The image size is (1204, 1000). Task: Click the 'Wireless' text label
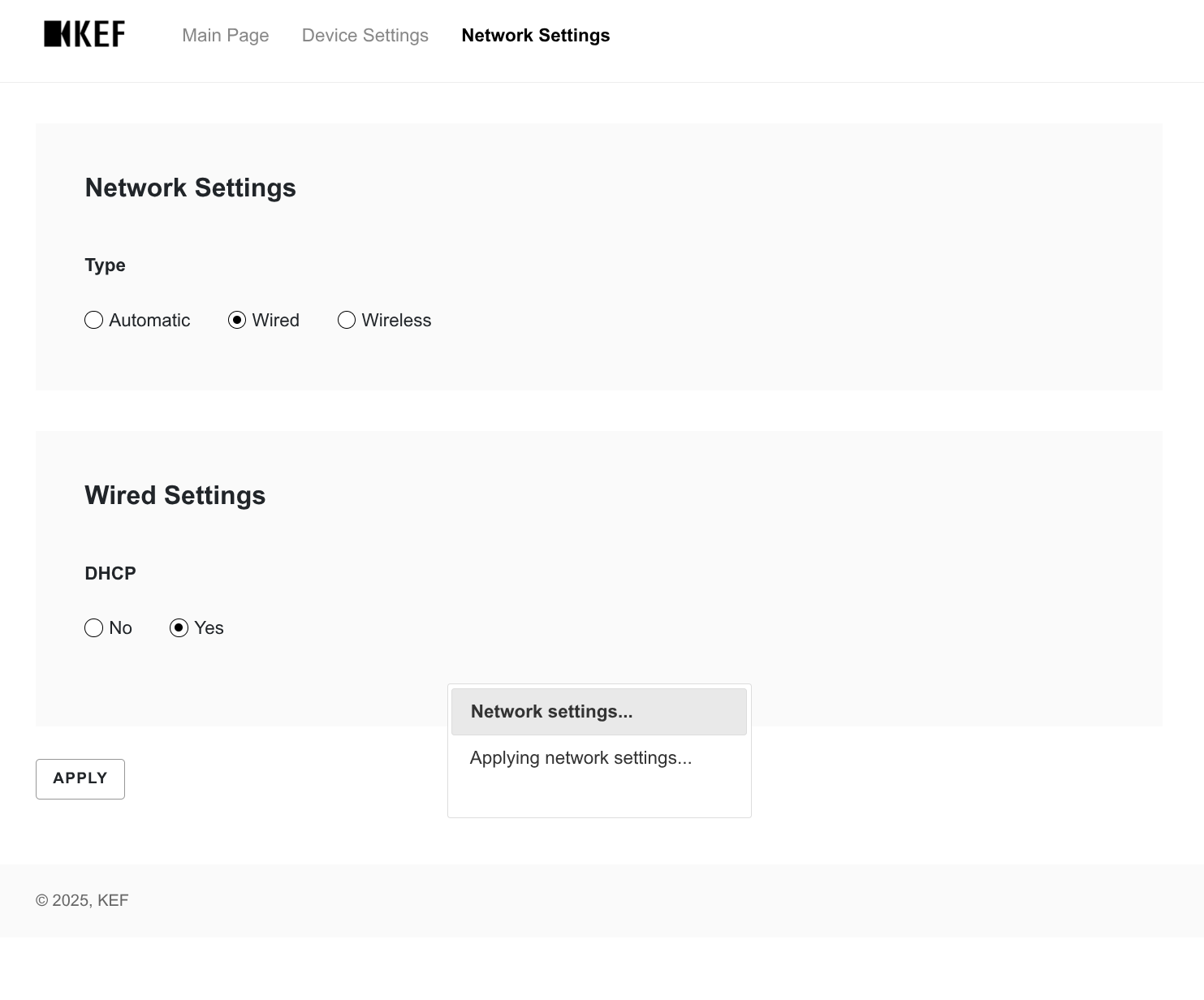click(x=396, y=321)
